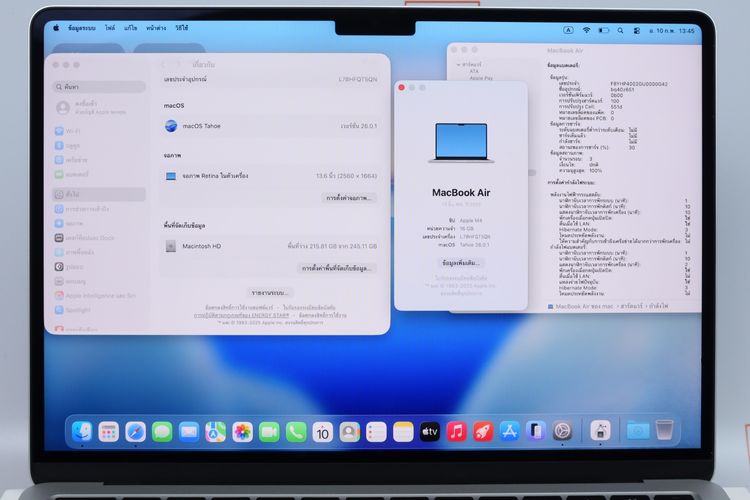The width and height of the screenshot is (750, 500).
Task: Click the macOS Tahoe row
Action: click(270, 126)
